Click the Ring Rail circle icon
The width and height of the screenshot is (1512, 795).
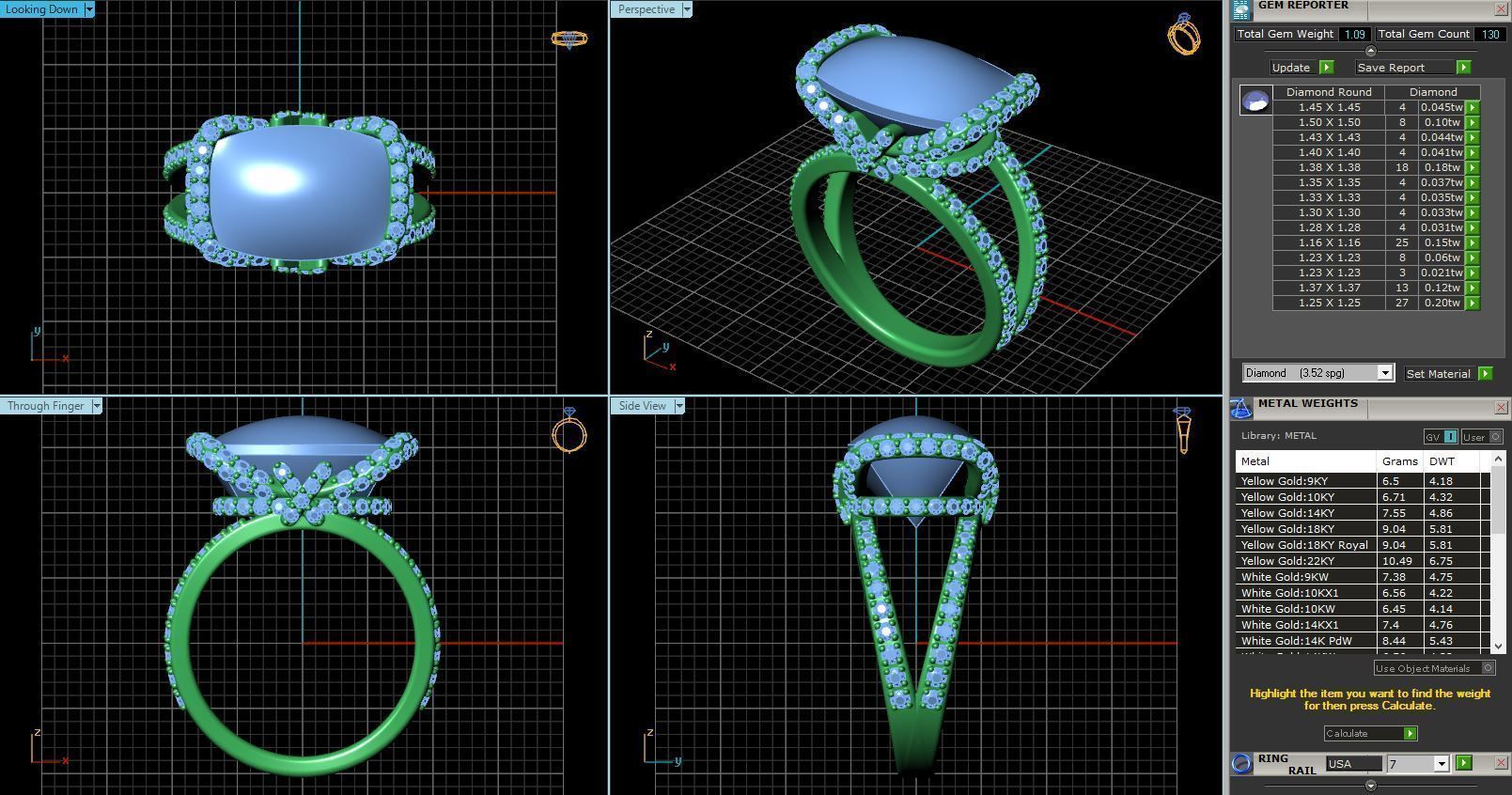tap(1241, 763)
